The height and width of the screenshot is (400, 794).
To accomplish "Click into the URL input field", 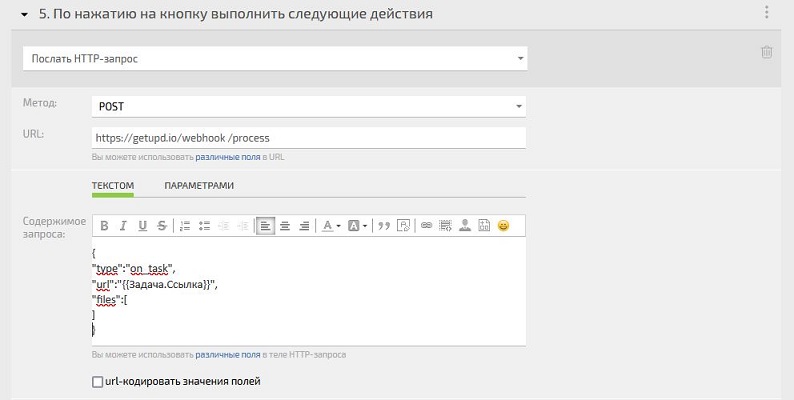I will coord(308,138).
